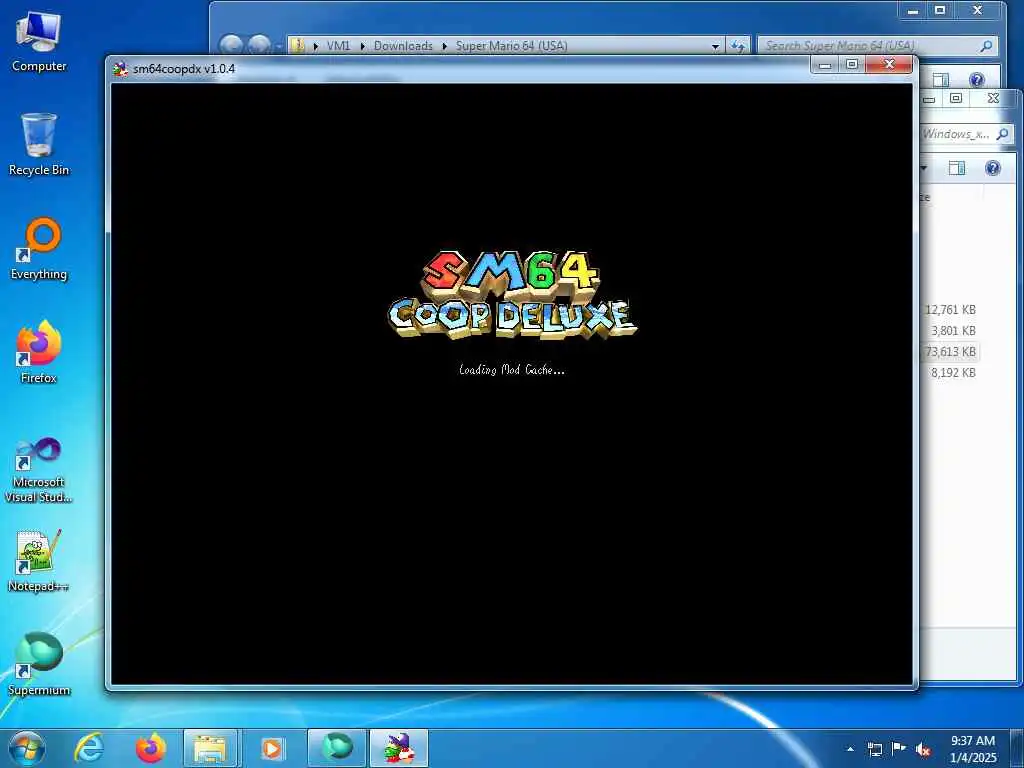
Task: Switch to Supermium in the taskbar
Action: click(x=337, y=748)
